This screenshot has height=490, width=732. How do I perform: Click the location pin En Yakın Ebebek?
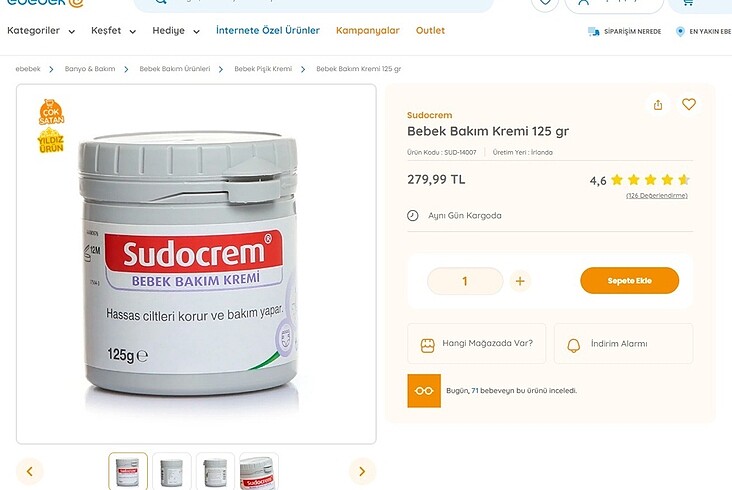pos(680,31)
